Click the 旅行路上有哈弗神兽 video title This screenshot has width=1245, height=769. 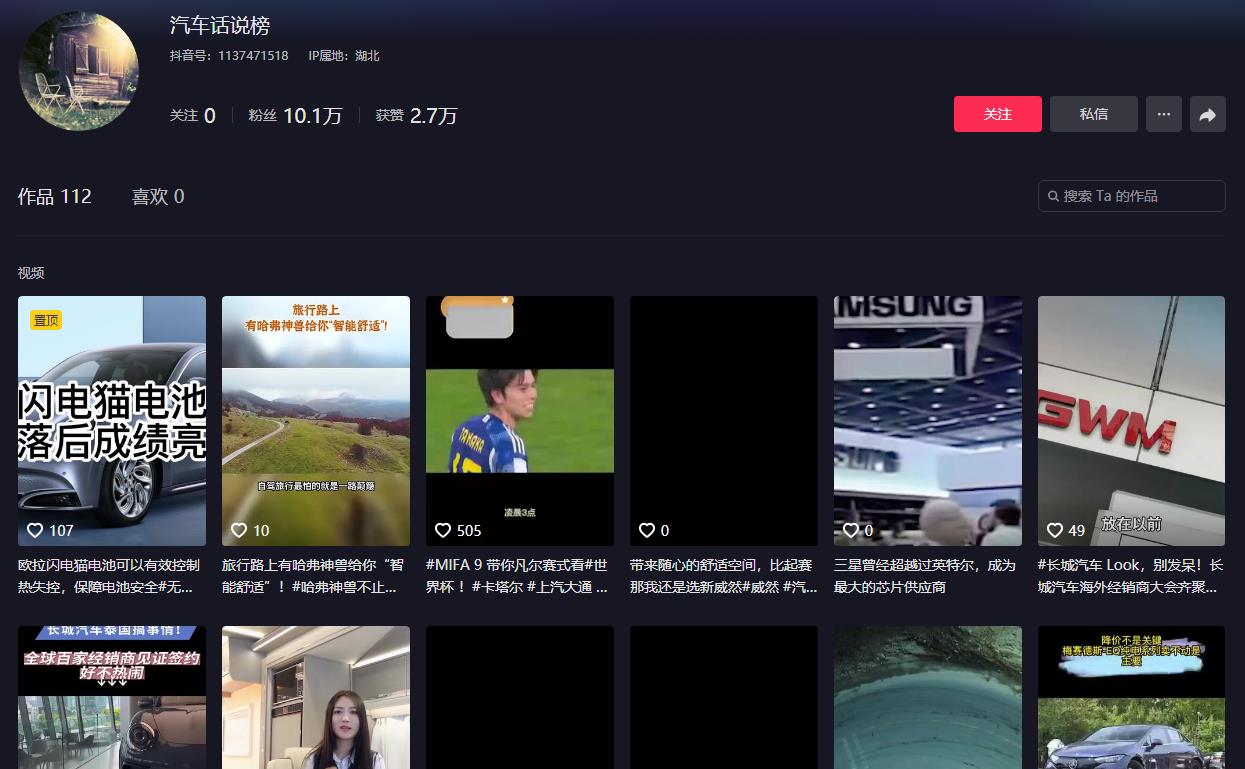click(315, 576)
